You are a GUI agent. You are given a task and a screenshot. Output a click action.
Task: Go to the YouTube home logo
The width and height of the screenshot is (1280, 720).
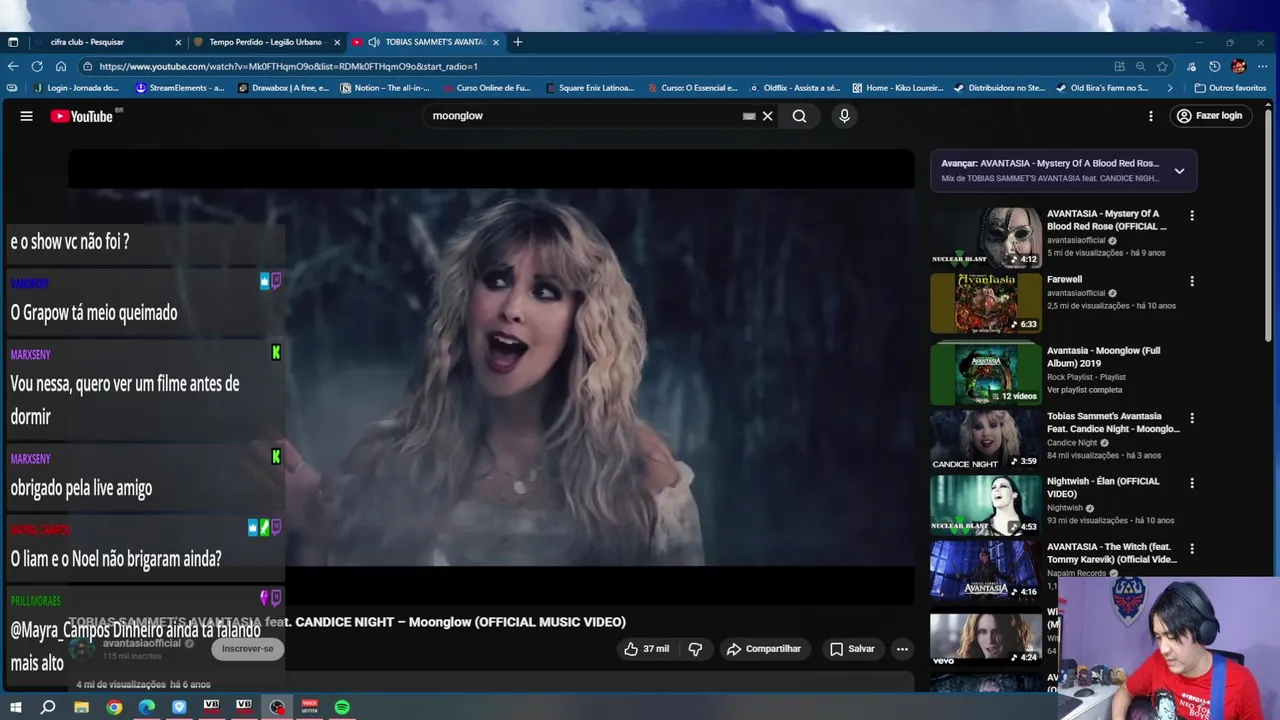[x=82, y=116]
